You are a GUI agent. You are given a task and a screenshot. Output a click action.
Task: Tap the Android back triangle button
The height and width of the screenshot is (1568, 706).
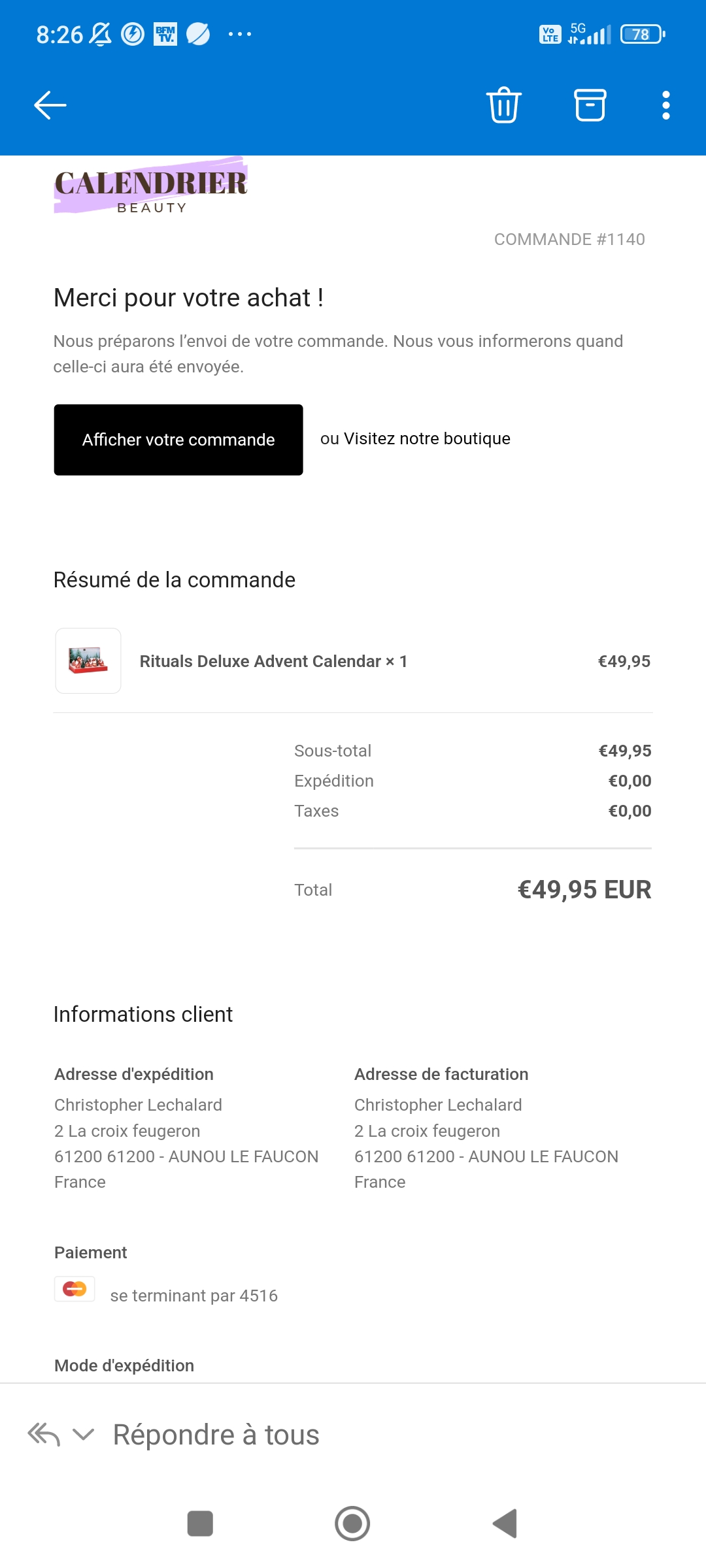(505, 1524)
